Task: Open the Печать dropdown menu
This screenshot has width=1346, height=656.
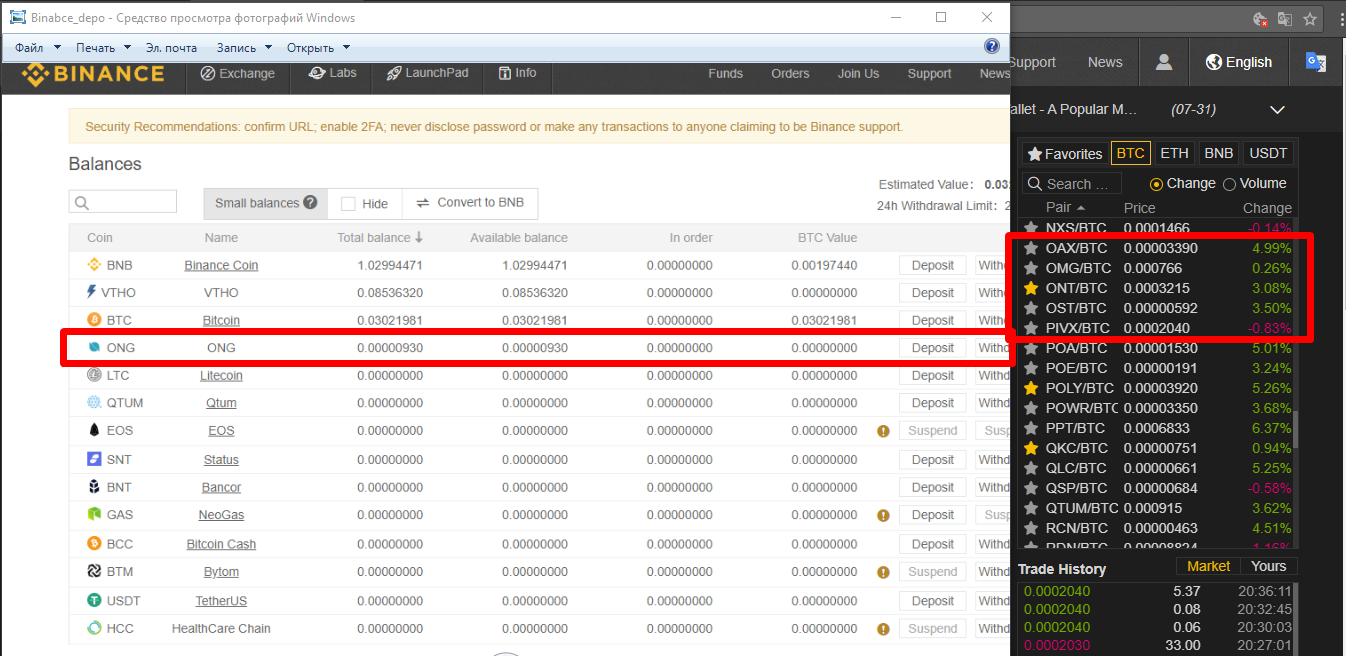Action: point(103,47)
